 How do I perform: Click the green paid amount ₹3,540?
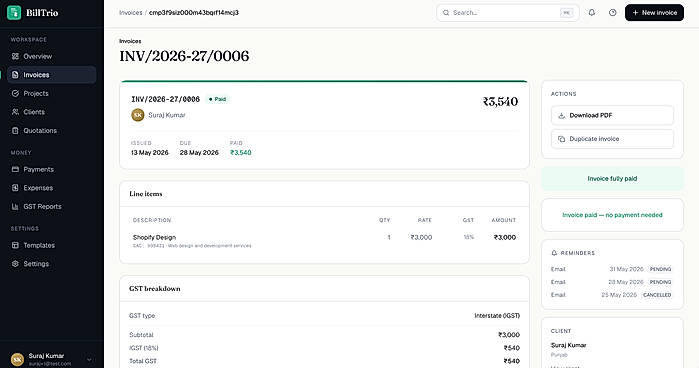(241, 153)
